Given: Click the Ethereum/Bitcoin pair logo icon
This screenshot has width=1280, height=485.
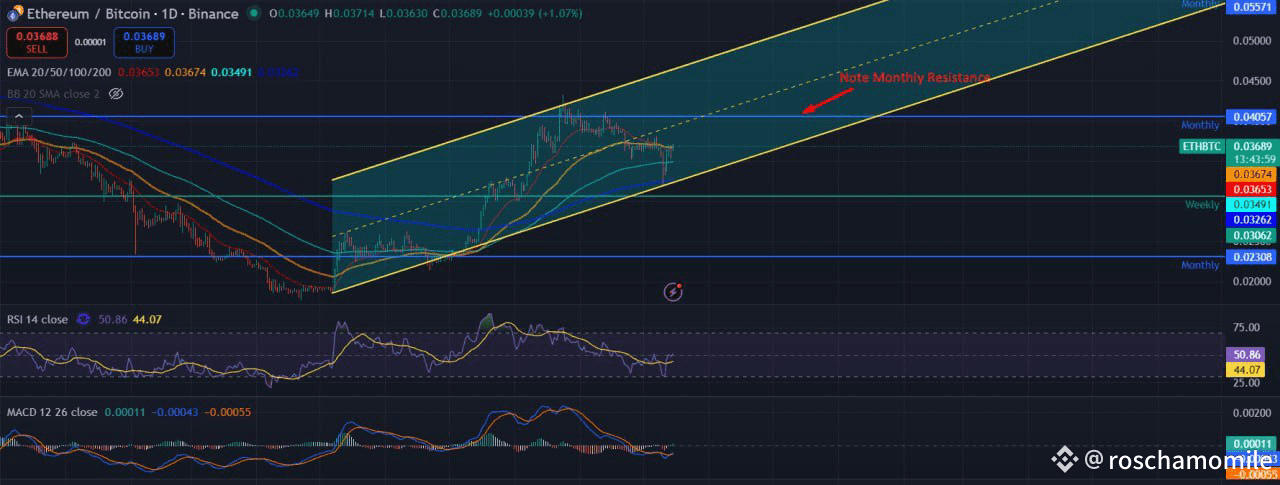Looking at the screenshot, I should coord(14,14).
